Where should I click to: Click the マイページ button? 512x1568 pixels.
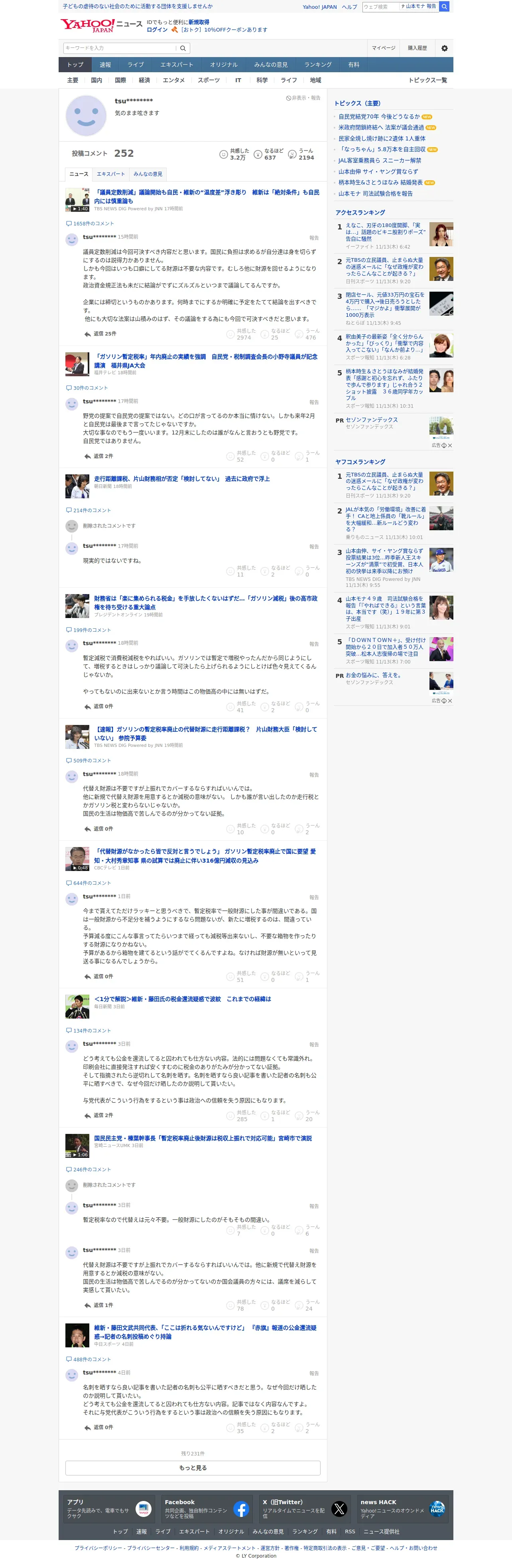click(384, 48)
